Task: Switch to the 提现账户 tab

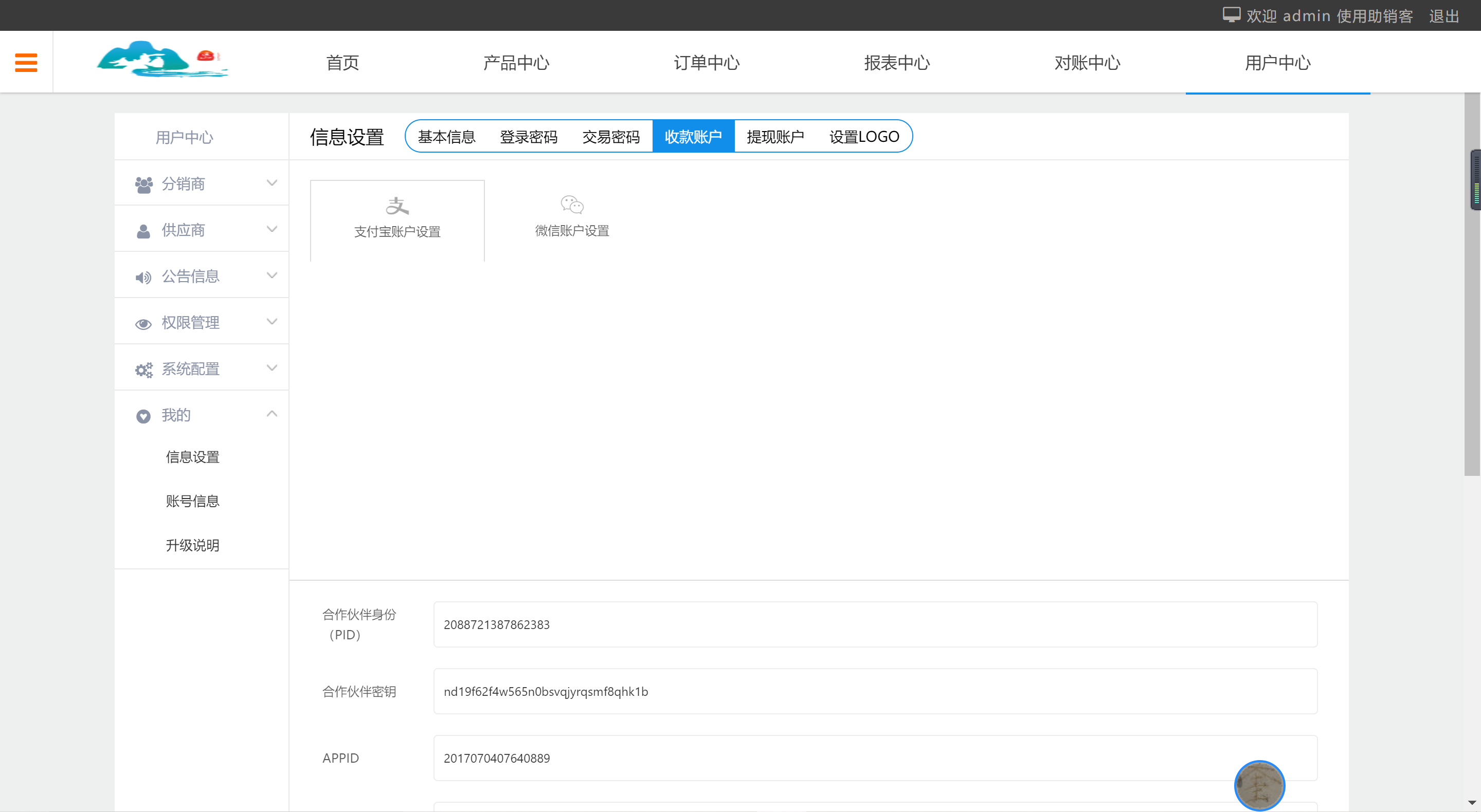Action: 775,136
